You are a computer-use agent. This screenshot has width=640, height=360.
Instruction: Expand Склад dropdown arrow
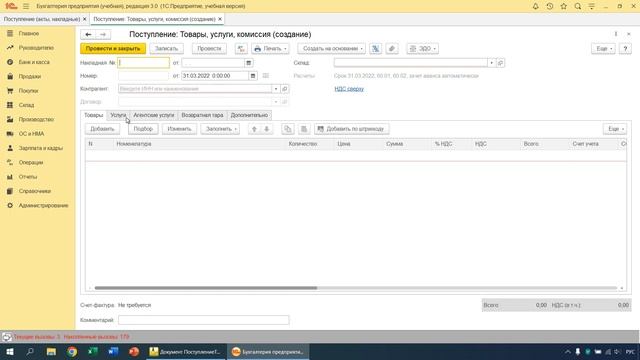[491, 63]
